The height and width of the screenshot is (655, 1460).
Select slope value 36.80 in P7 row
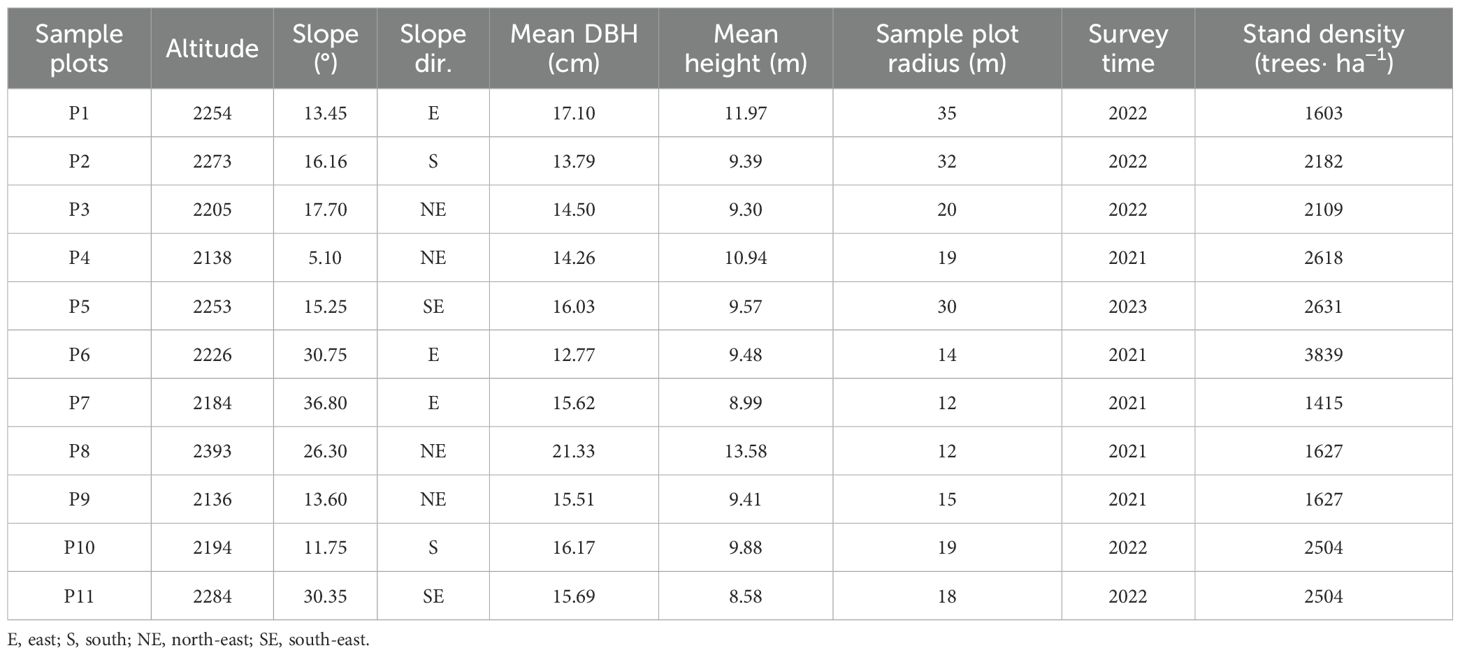[325, 403]
